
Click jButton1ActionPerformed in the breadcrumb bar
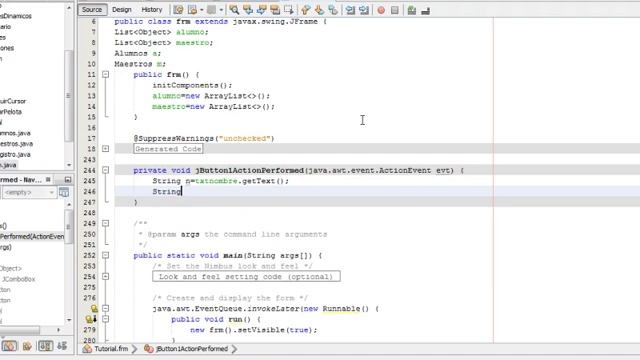pos(192,349)
